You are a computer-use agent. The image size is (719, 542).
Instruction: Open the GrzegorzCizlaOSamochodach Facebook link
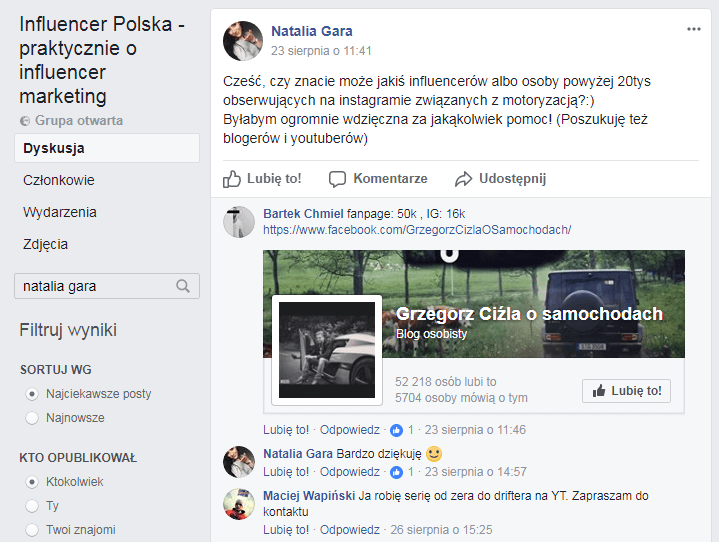pyautogui.click(x=417, y=230)
